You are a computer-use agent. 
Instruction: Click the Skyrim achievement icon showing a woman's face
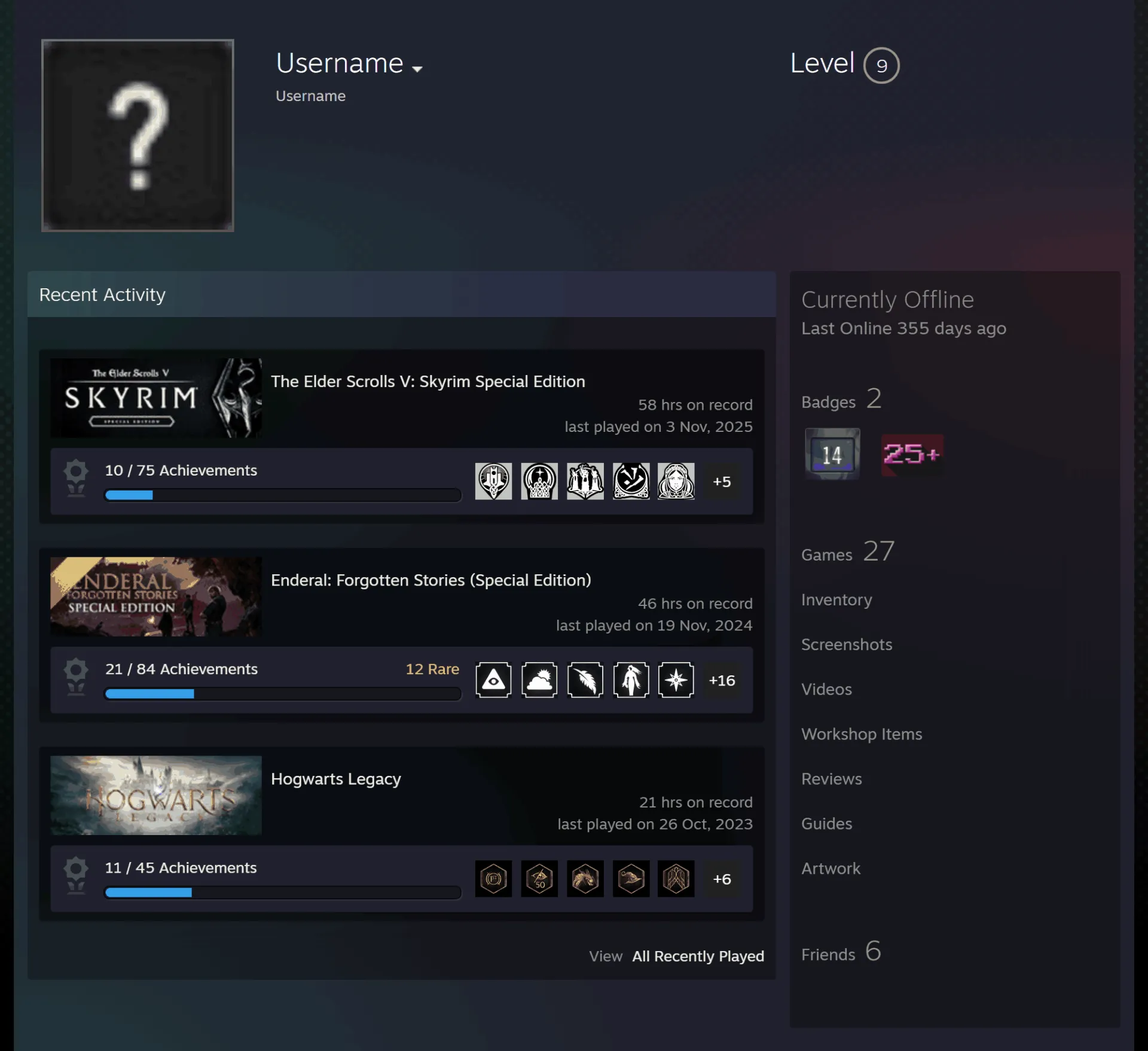(x=676, y=481)
